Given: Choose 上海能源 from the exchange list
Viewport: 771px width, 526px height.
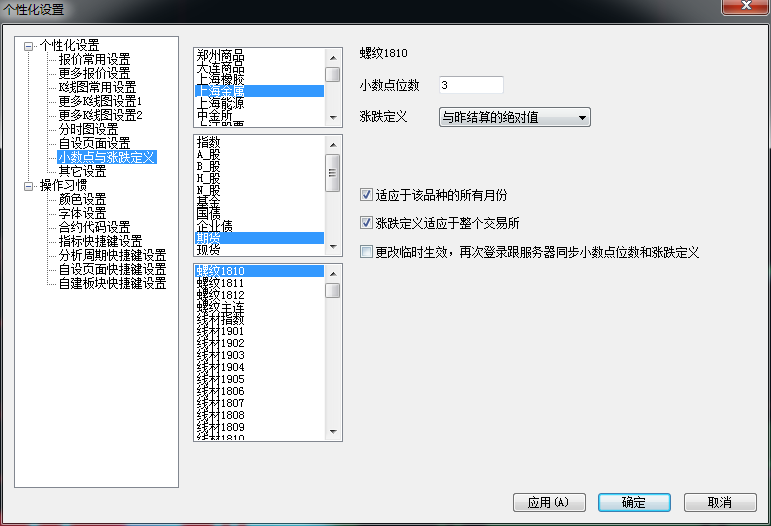Looking at the screenshot, I should [x=220, y=103].
